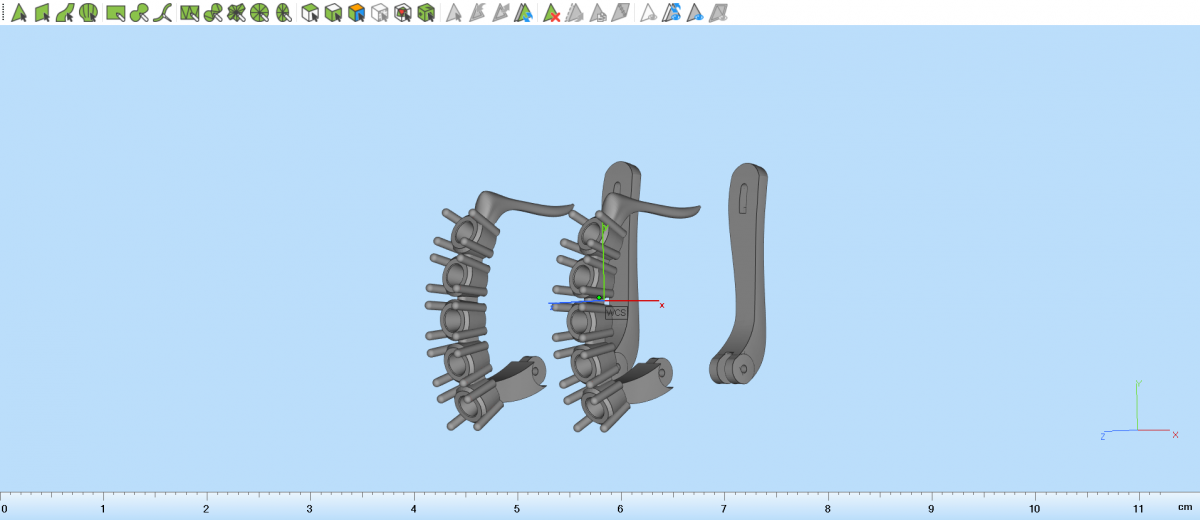Click the cube icon with red triangle
This screenshot has height=520, width=1200.
click(403, 13)
